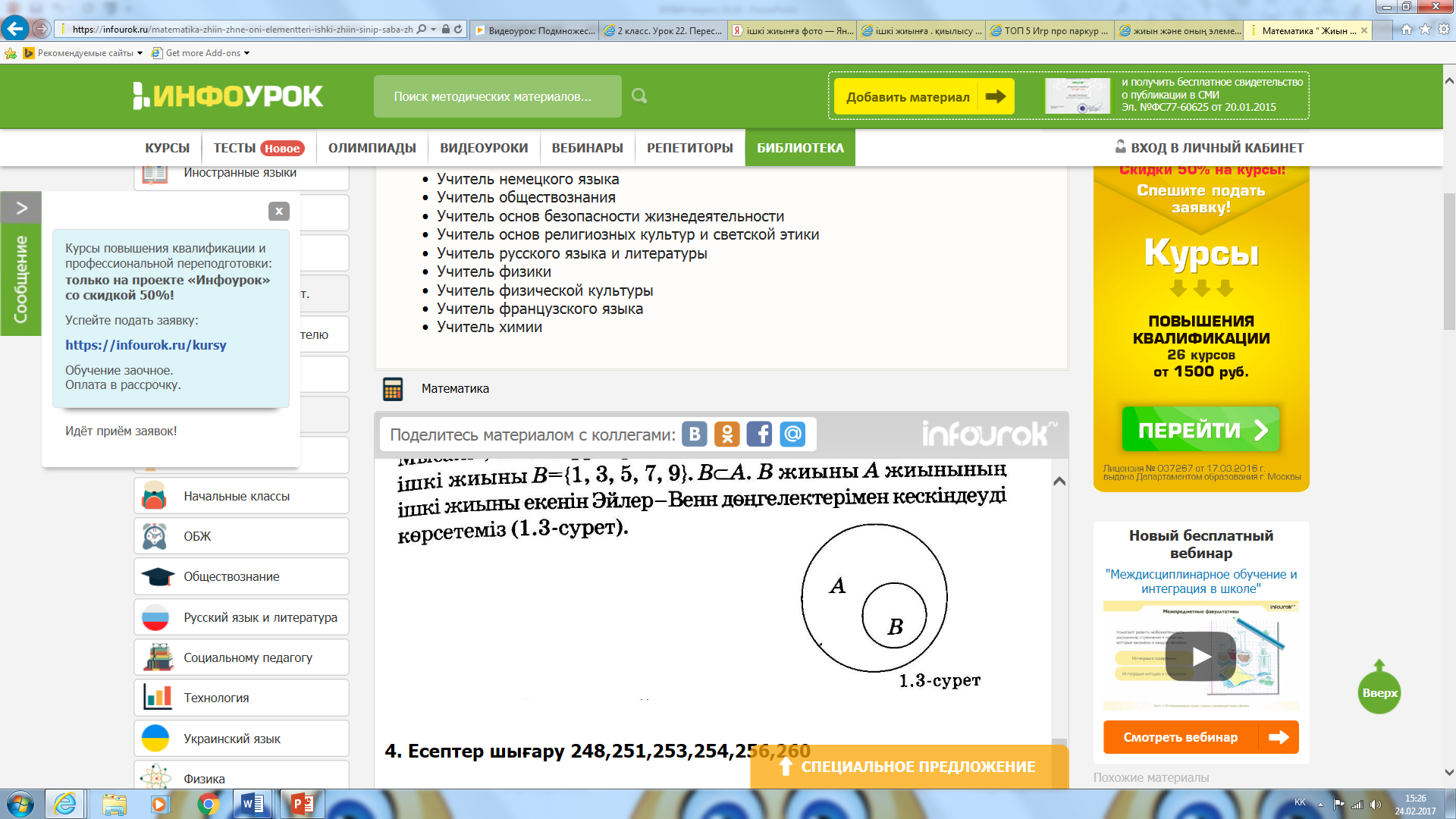The image size is (1456, 819).
Task: Click the search materials input field
Action: [x=497, y=96]
